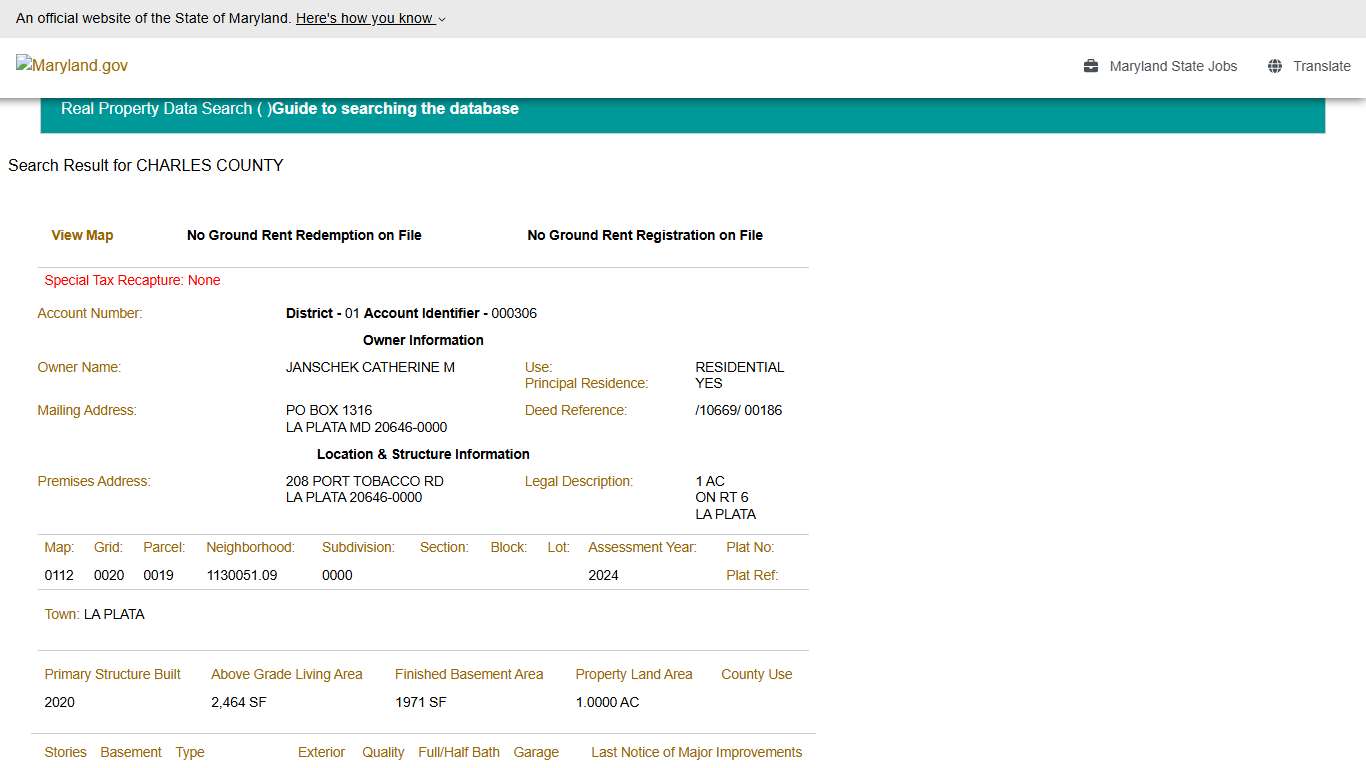Click the Special Tax Recapture None text
1366x768 pixels.
pyautogui.click(x=132, y=280)
